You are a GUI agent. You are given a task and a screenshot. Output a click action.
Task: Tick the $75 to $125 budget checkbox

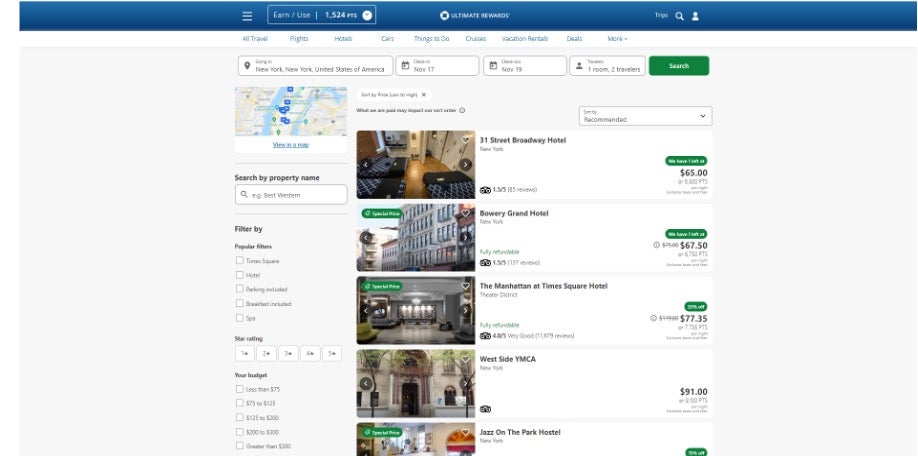(x=239, y=403)
